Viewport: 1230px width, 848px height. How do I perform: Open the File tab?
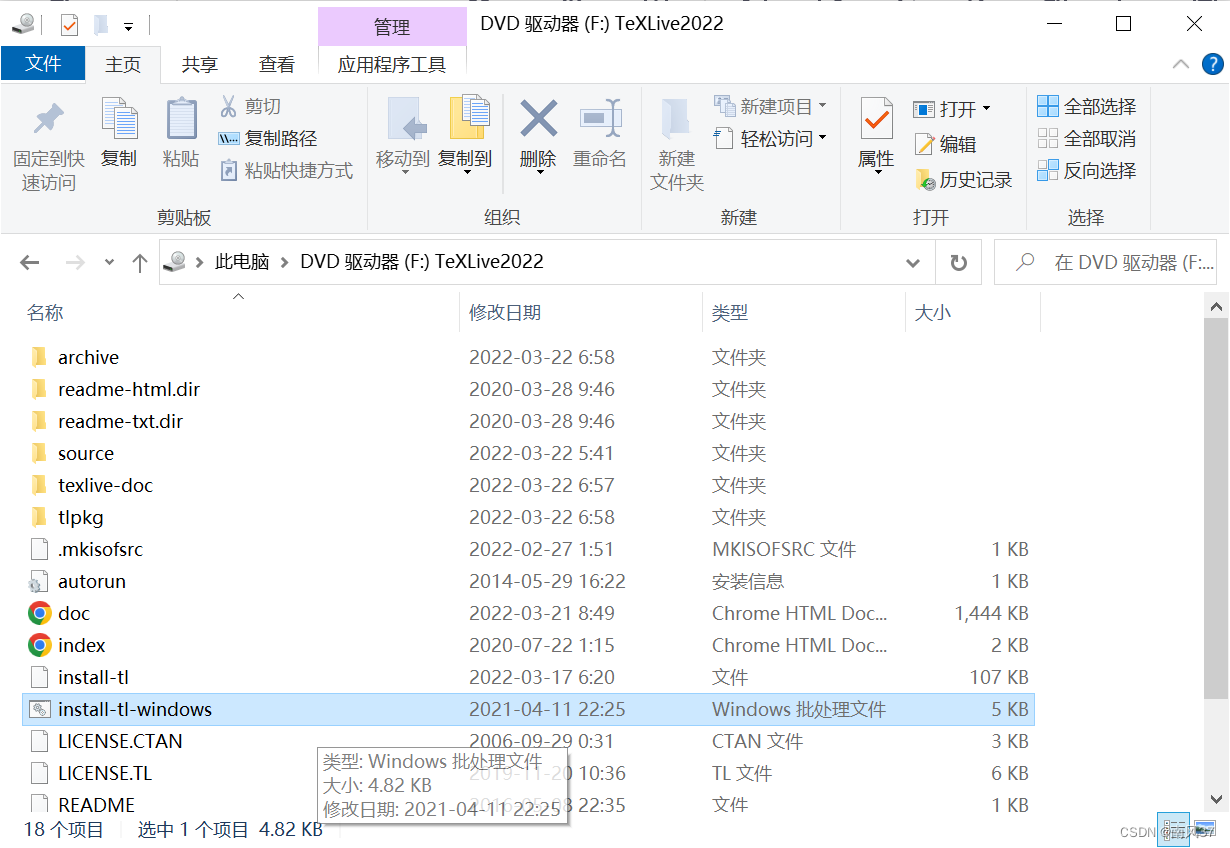coord(43,64)
